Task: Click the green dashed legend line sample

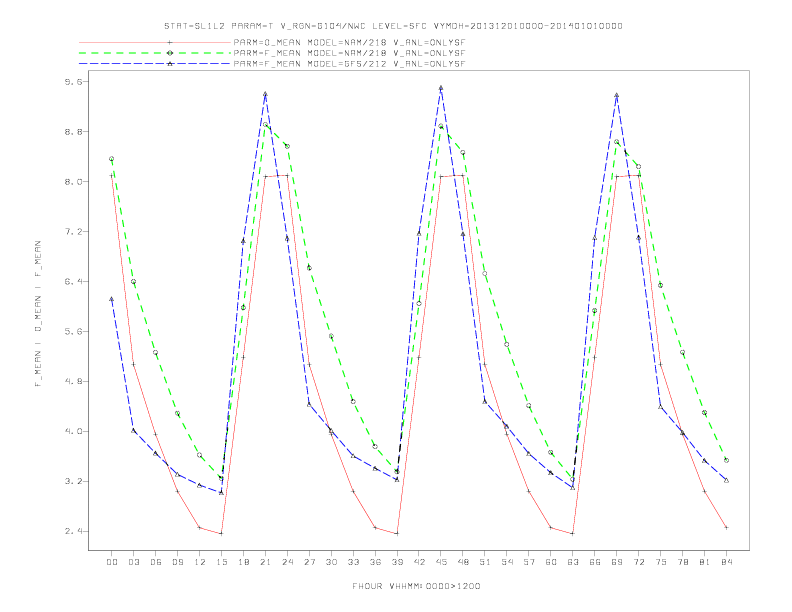Action: click(x=155, y=53)
